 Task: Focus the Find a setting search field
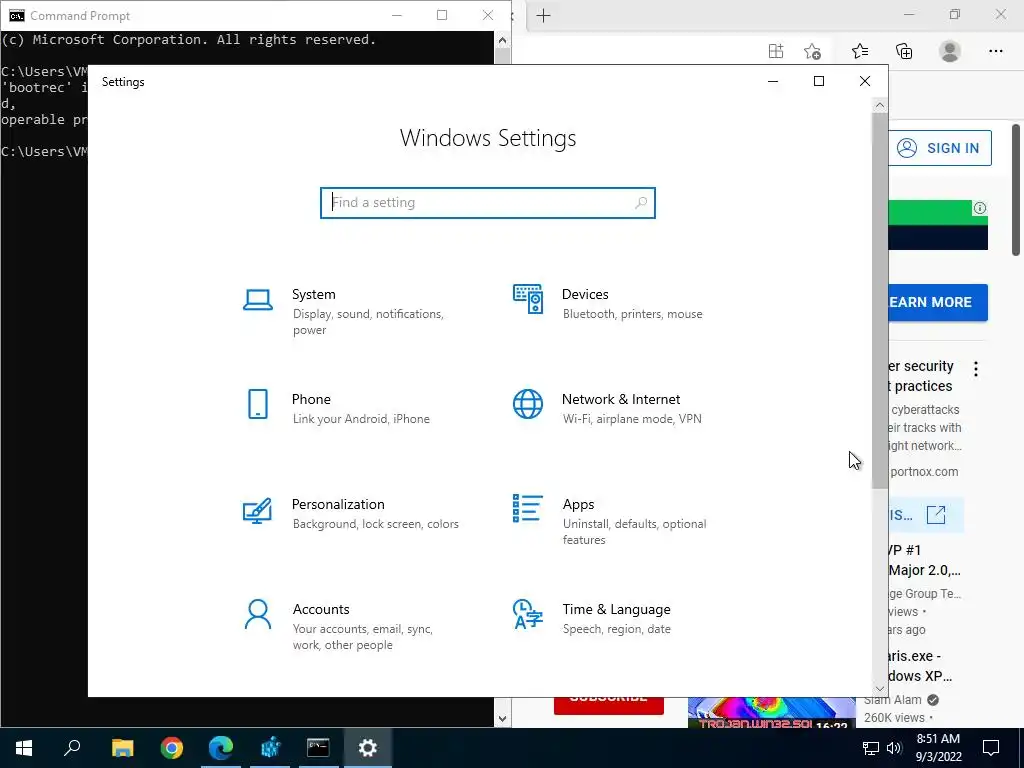[488, 203]
